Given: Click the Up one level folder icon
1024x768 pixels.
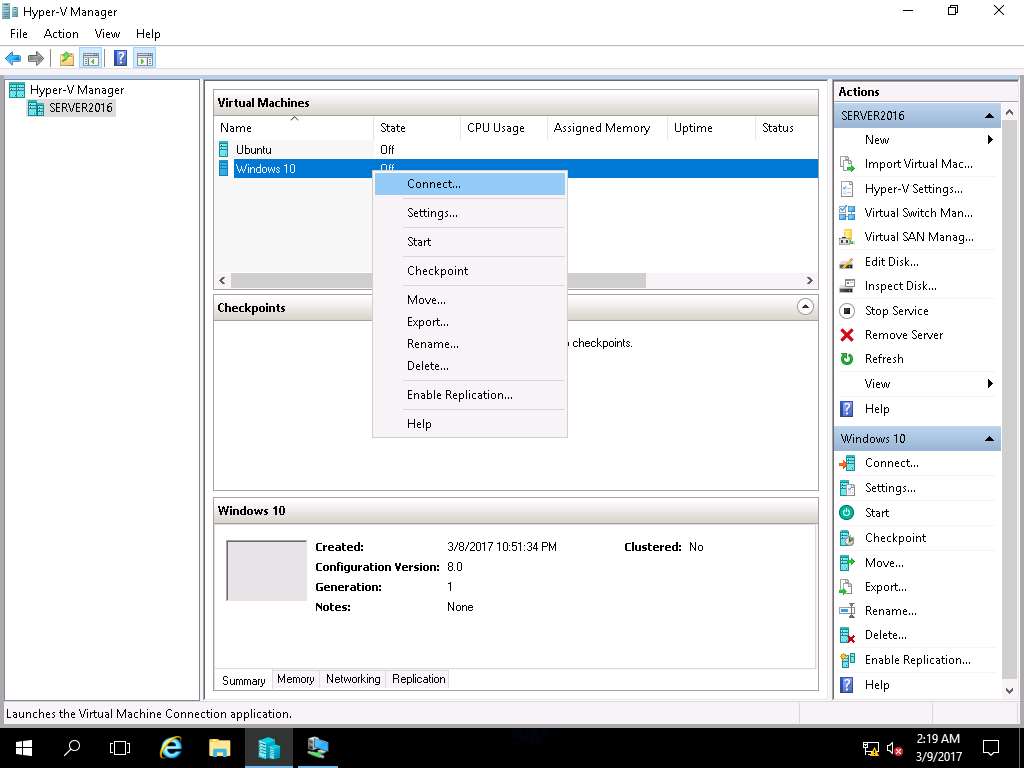Looking at the screenshot, I should (x=67, y=59).
